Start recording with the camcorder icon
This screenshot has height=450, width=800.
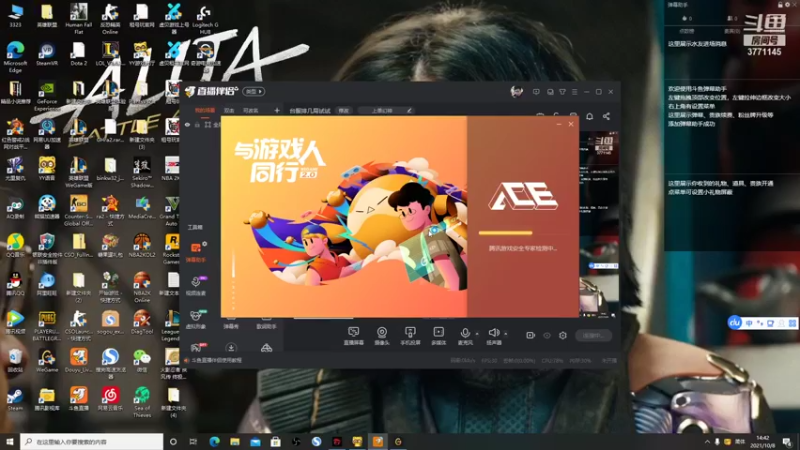click(x=530, y=335)
